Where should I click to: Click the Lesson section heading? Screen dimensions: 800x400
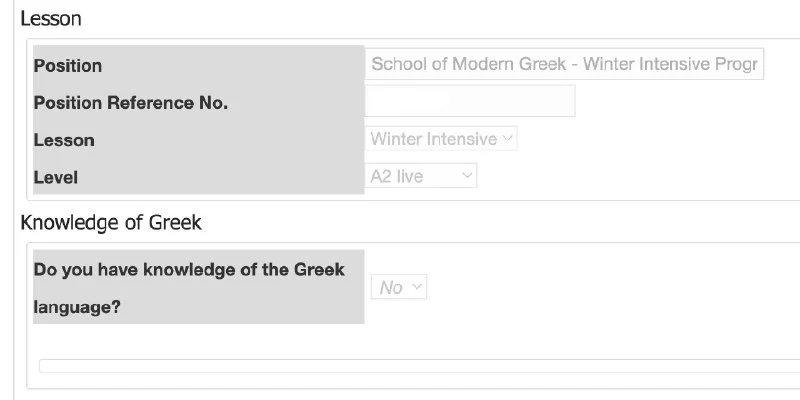(51, 18)
